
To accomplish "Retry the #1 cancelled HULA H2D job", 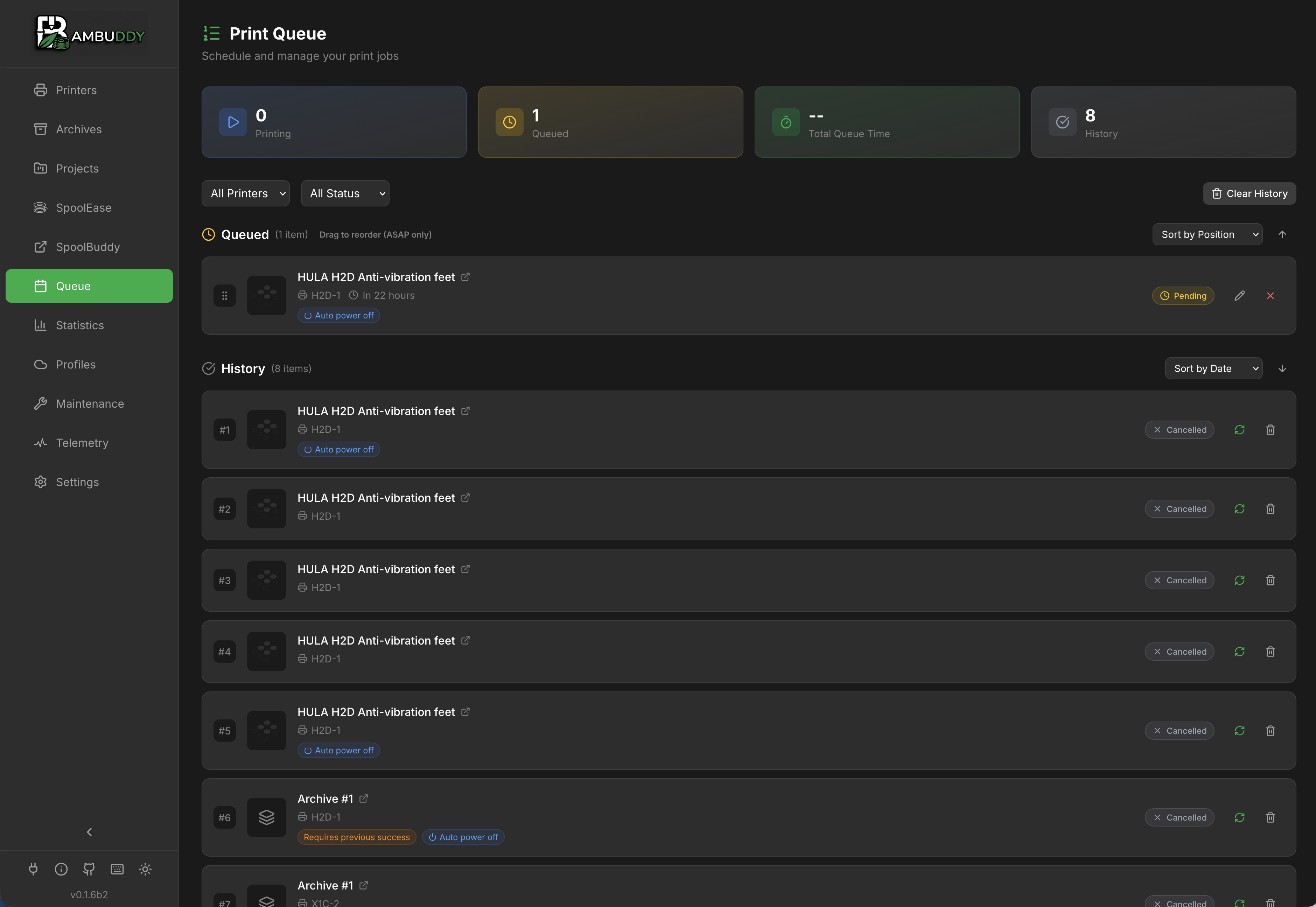I will click(x=1240, y=430).
